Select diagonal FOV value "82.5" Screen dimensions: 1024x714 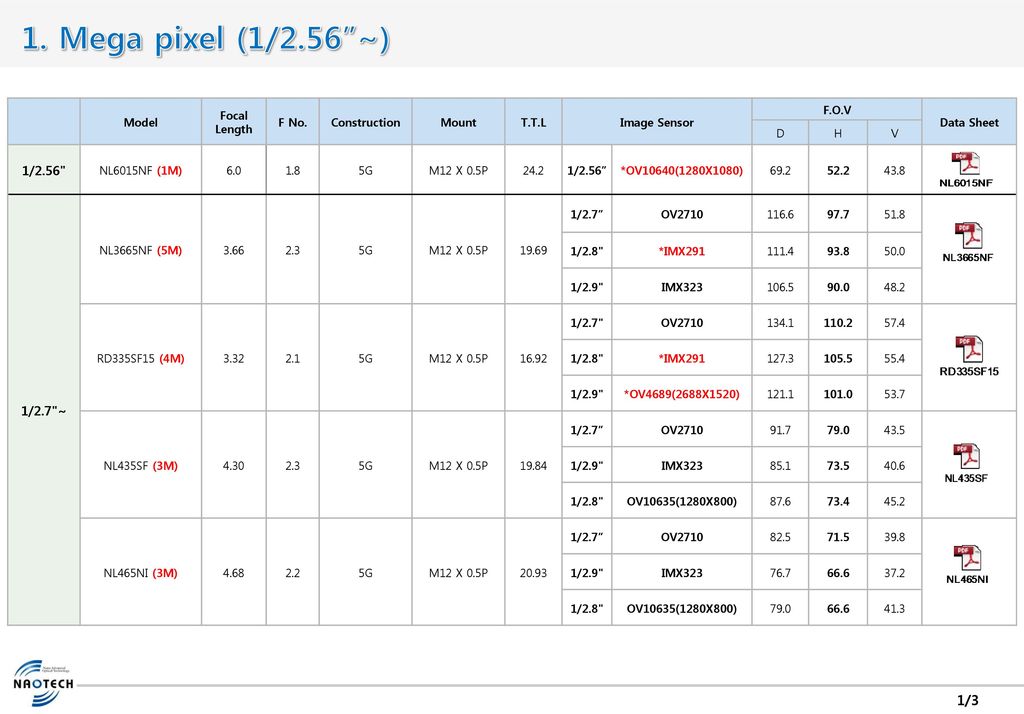780,537
